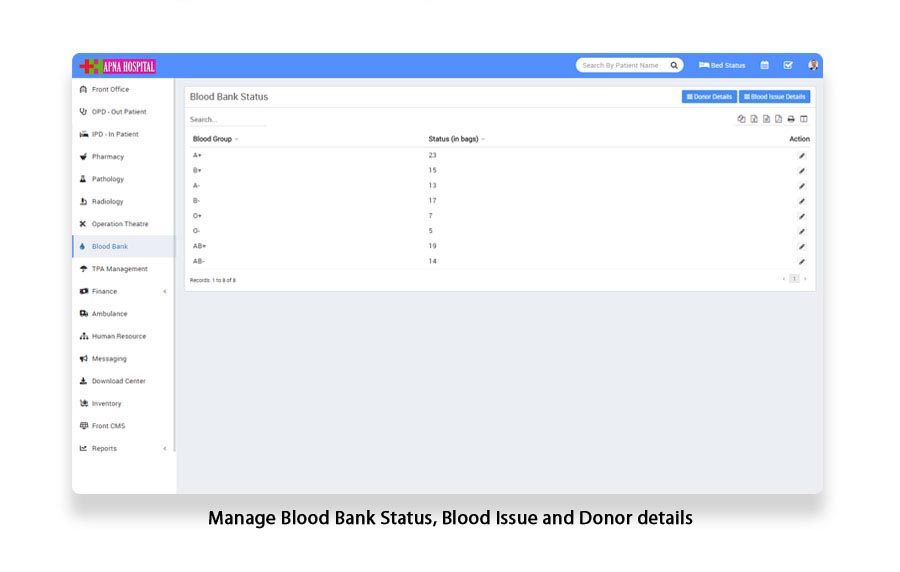Click the AB+ blood group cell
900x572 pixels.
click(199, 246)
